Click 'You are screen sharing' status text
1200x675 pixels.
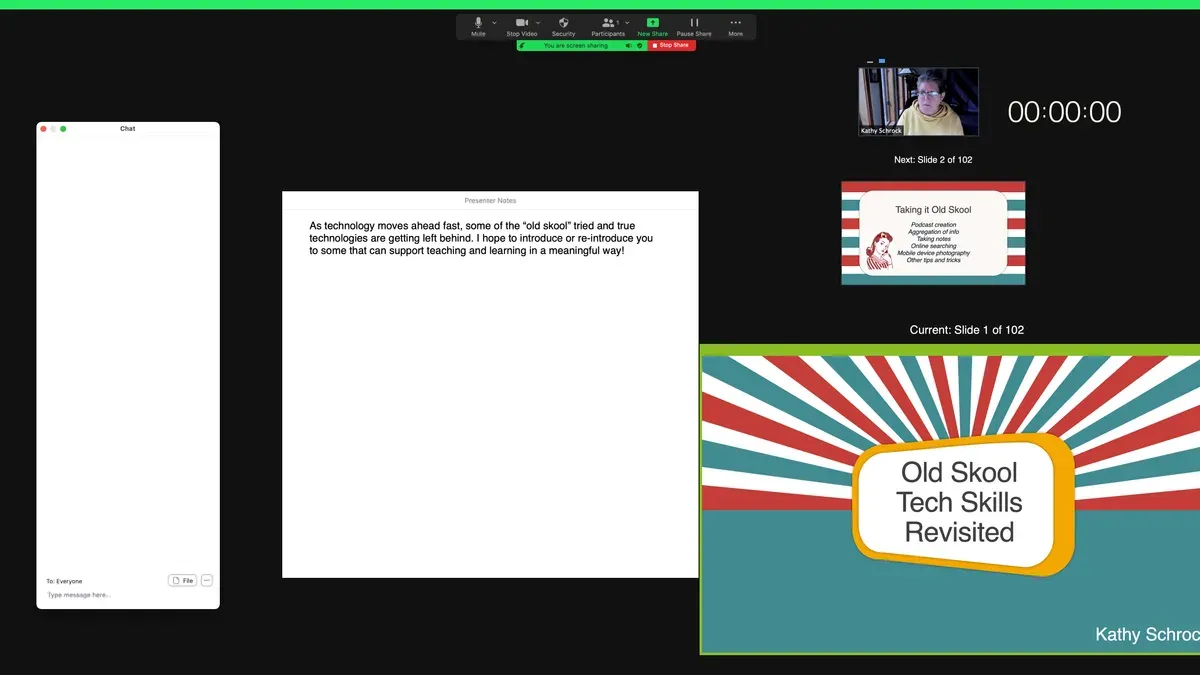pyautogui.click(x=576, y=45)
